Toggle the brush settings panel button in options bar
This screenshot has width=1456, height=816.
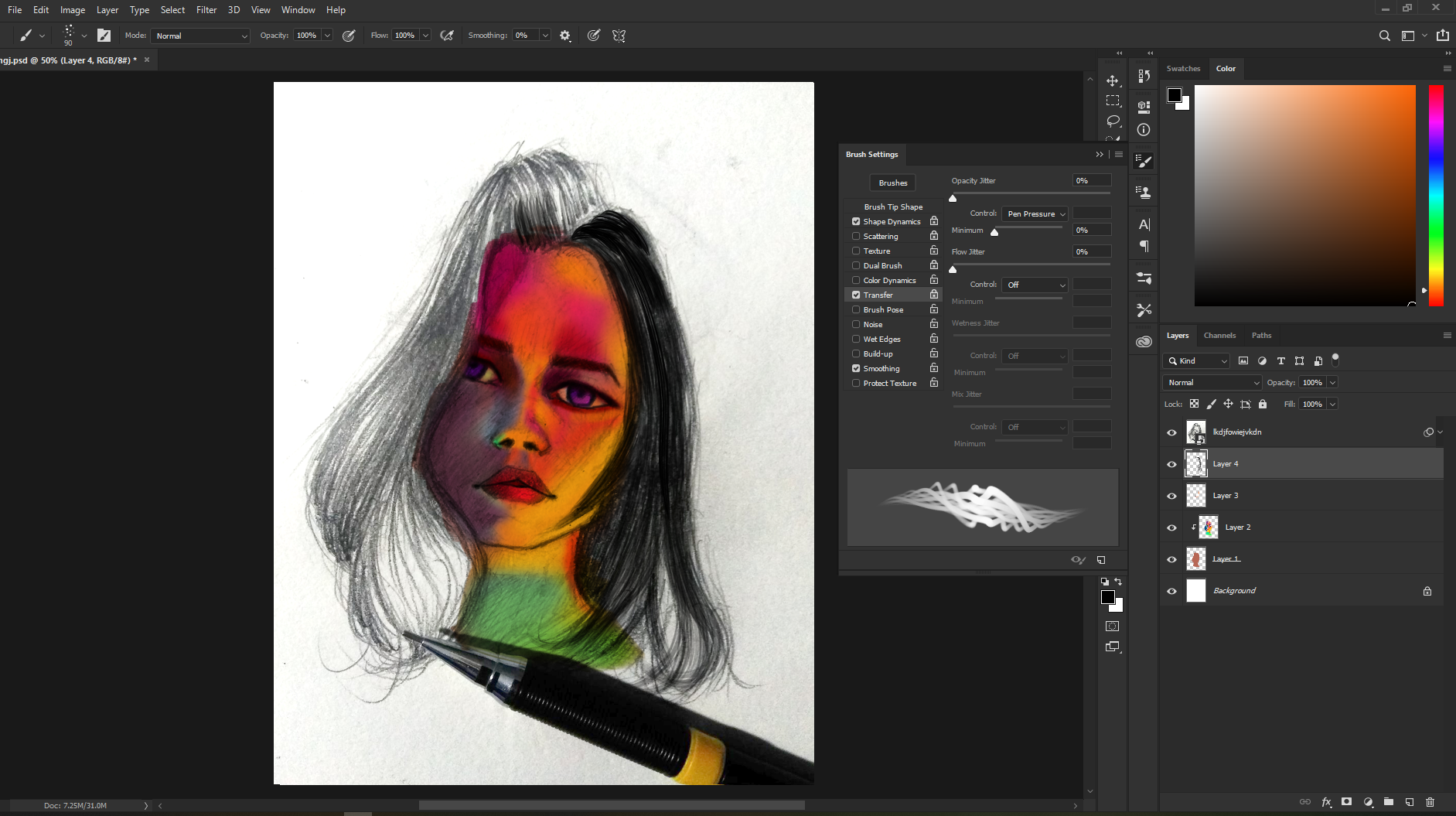[104, 36]
